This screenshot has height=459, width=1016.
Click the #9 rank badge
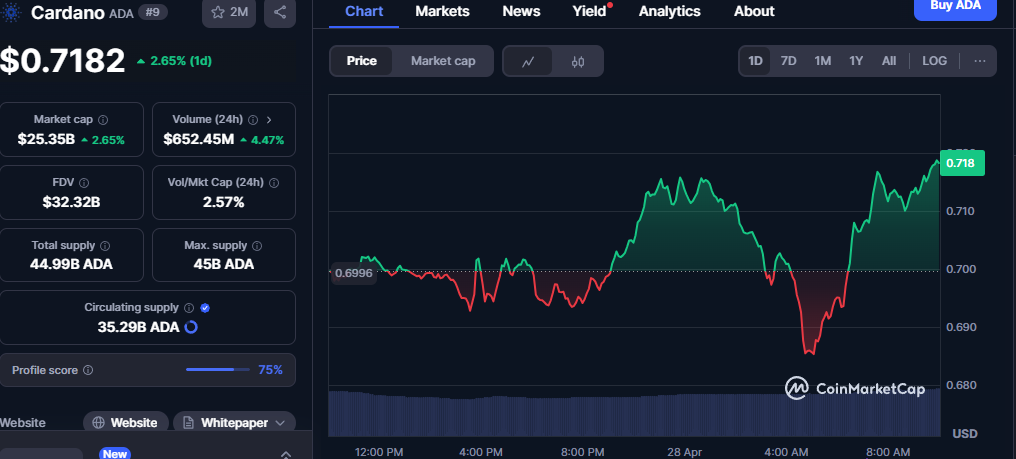click(153, 12)
